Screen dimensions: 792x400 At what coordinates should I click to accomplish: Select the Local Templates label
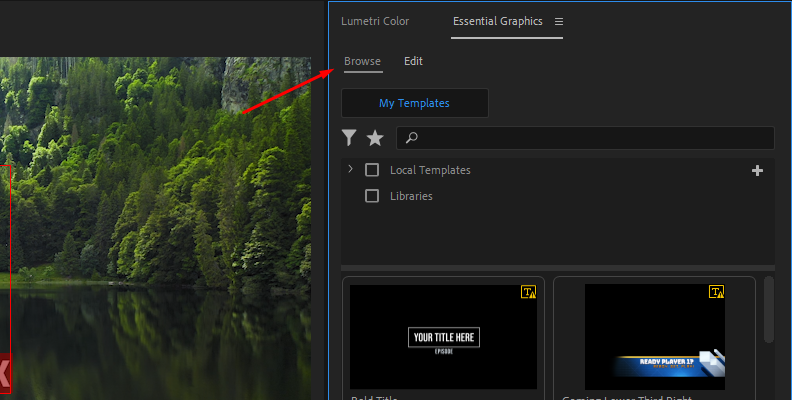point(430,170)
